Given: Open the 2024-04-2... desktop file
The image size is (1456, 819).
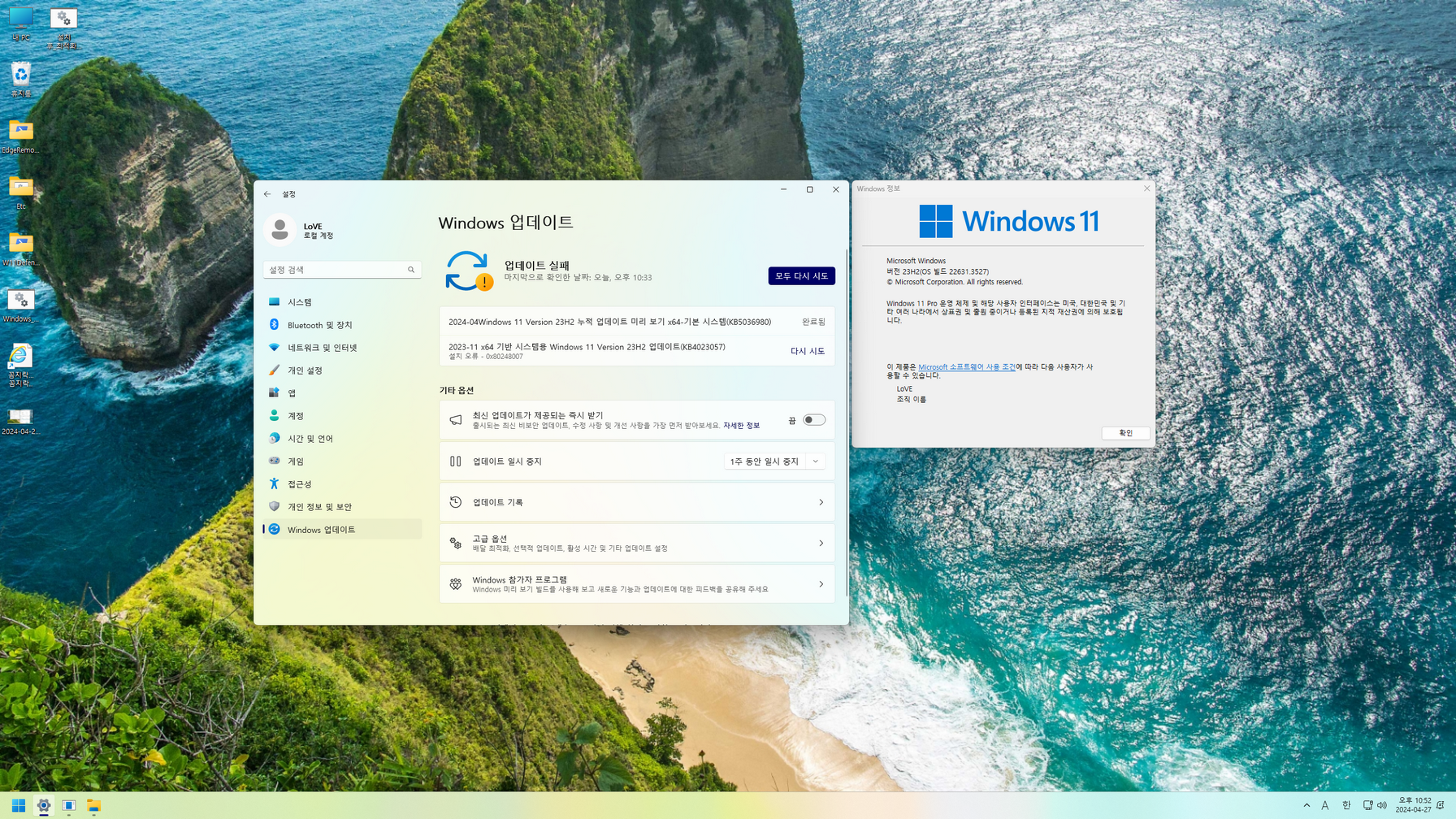Looking at the screenshot, I should (x=21, y=422).
